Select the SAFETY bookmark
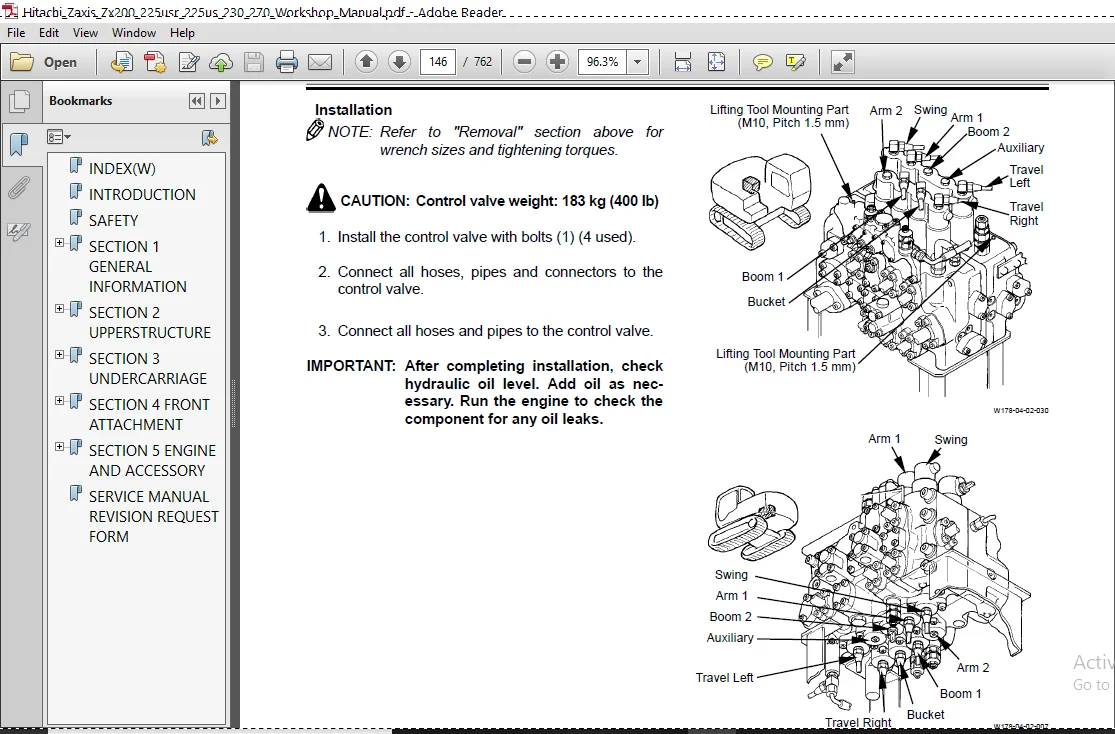Image resolution: width=1115 pixels, height=734 pixels. coord(113,220)
